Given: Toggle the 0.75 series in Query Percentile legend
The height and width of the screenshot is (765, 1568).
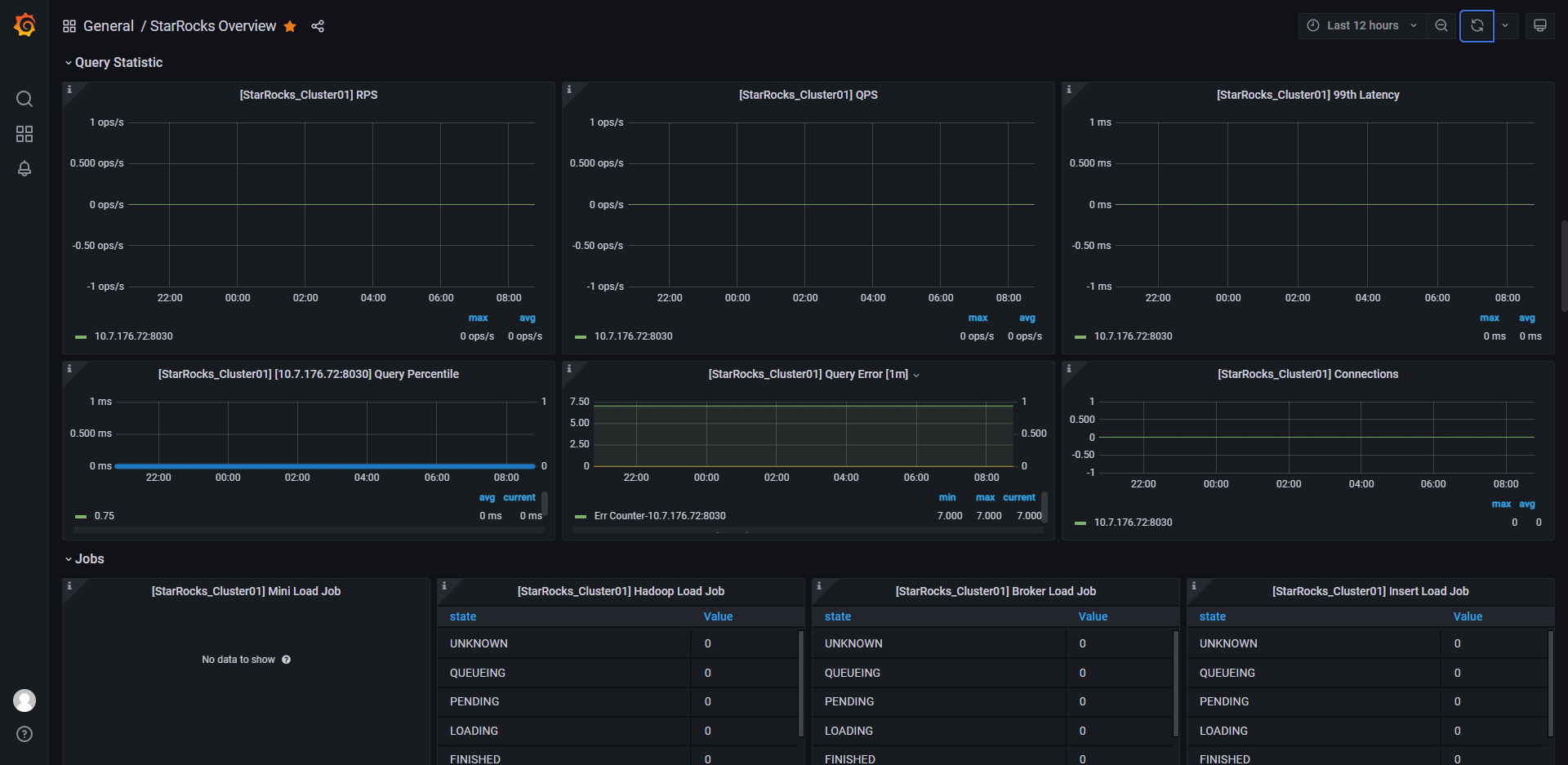Looking at the screenshot, I should tap(104, 516).
